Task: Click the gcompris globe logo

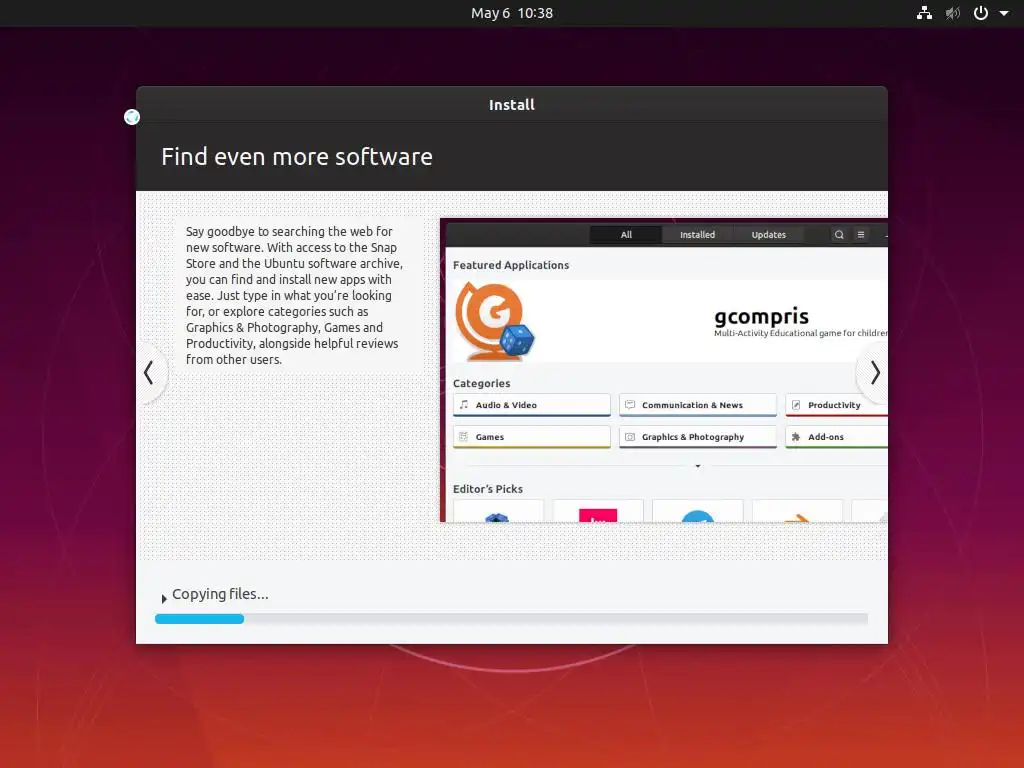Action: tap(494, 321)
